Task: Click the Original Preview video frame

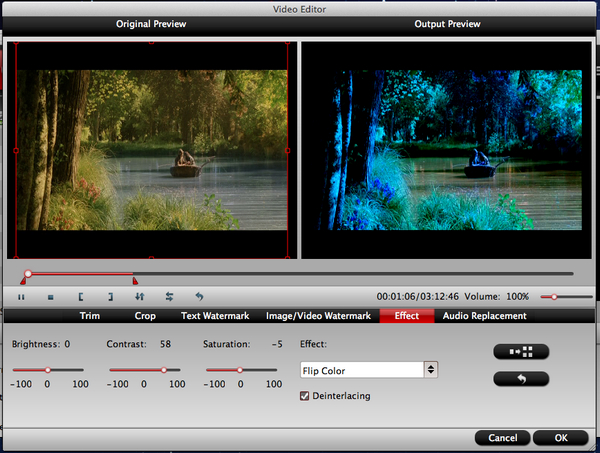Action: click(152, 150)
